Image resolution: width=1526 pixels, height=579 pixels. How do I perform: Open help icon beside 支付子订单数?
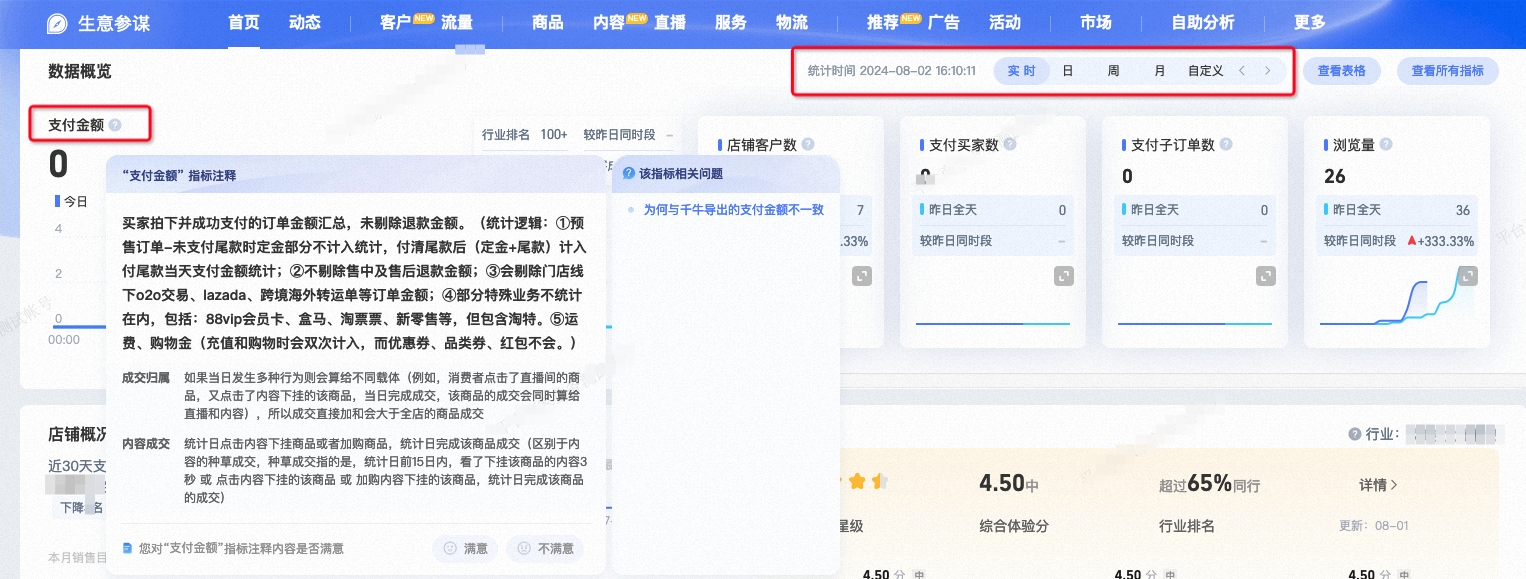[x=1226, y=145]
